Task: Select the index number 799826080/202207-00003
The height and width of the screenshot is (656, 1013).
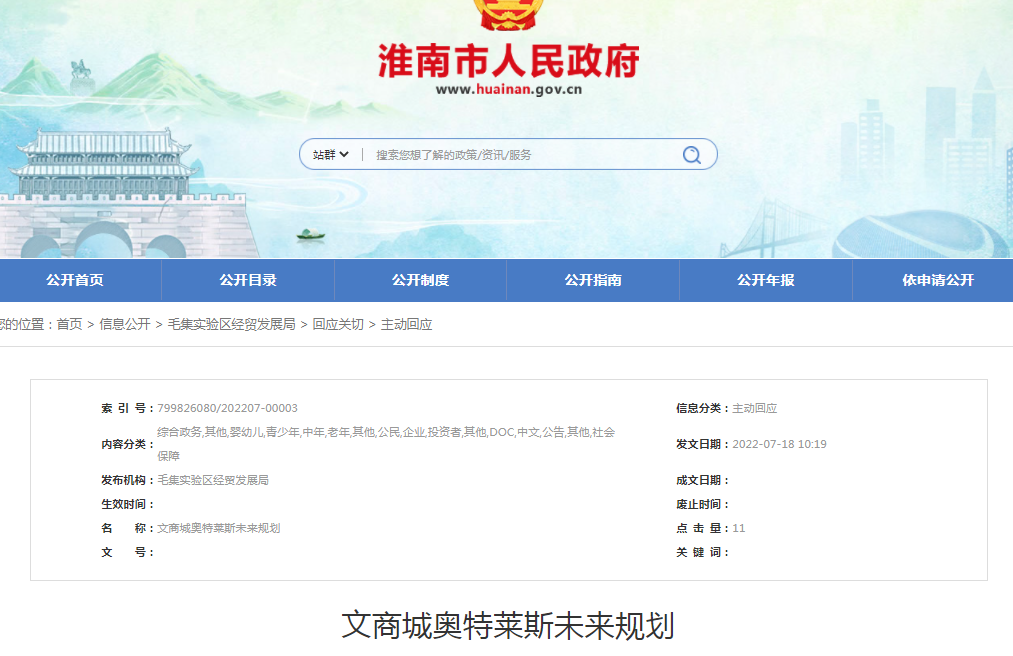Action: [227, 408]
